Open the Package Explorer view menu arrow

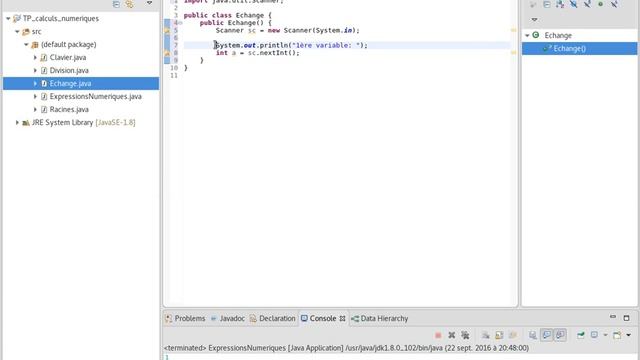149,3
